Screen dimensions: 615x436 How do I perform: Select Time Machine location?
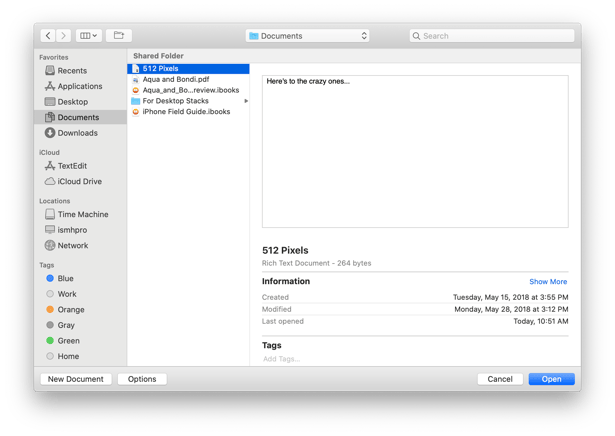pyautogui.click(x=80, y=214)
